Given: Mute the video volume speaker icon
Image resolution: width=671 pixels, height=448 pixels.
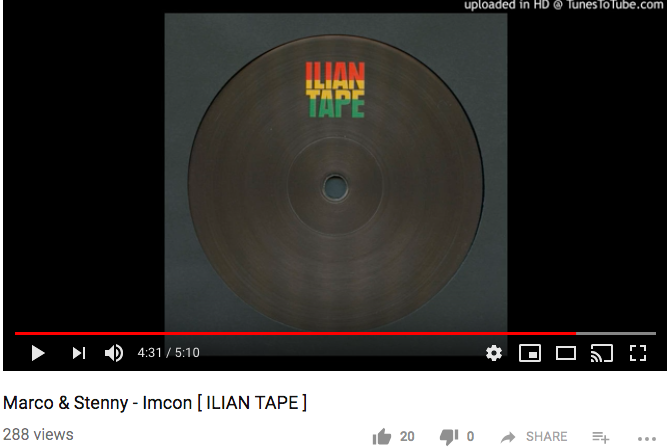Looking at the screenshot, I should [x=114, y=353].
